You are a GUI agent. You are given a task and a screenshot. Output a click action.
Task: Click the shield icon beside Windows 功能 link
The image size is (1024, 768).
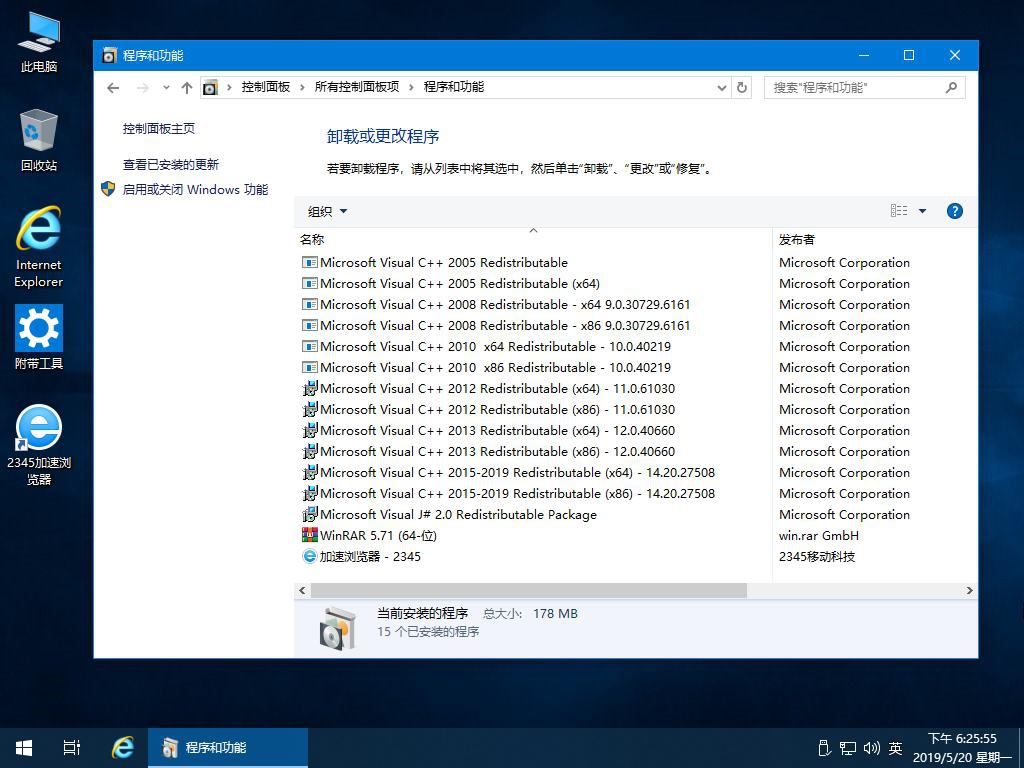pos(108,189)
